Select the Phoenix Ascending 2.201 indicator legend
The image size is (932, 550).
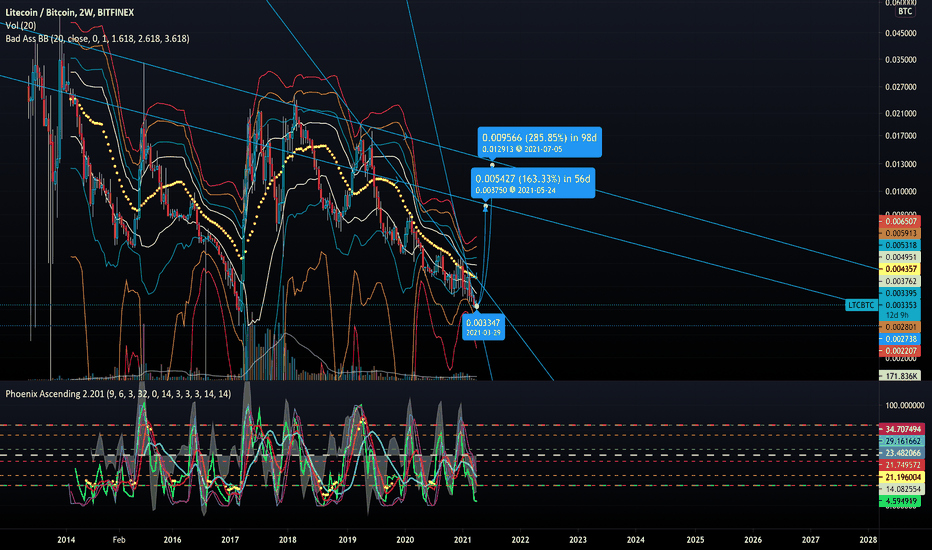click(x=118, y=394)
